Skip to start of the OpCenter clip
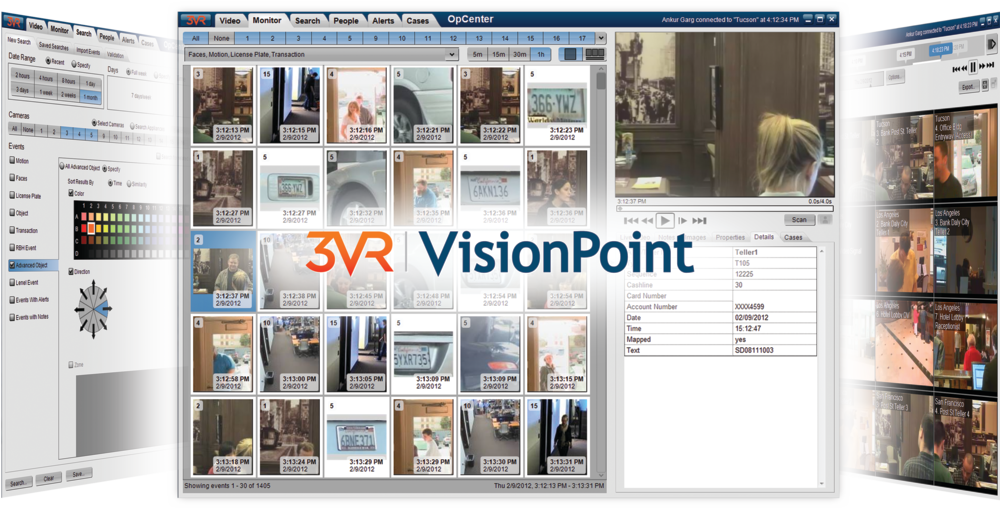 pos(631,221)
